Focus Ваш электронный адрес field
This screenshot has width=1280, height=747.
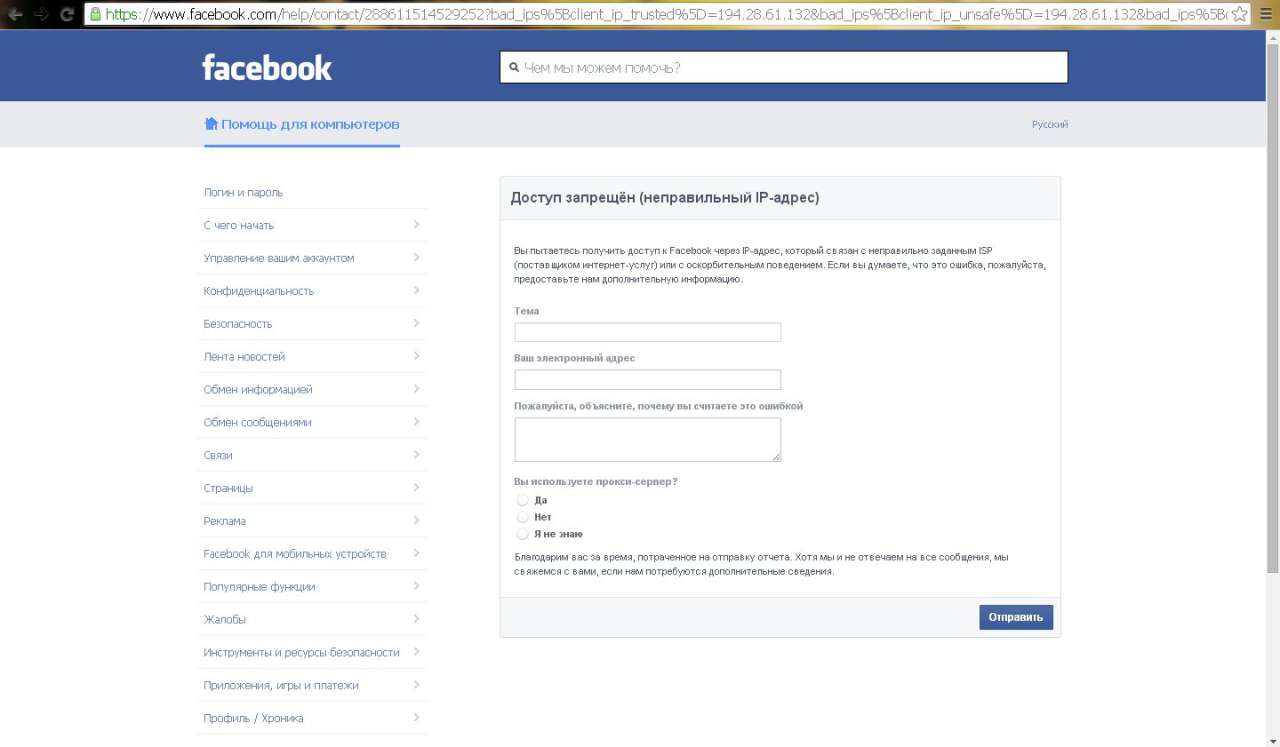(x=647, y=379)
